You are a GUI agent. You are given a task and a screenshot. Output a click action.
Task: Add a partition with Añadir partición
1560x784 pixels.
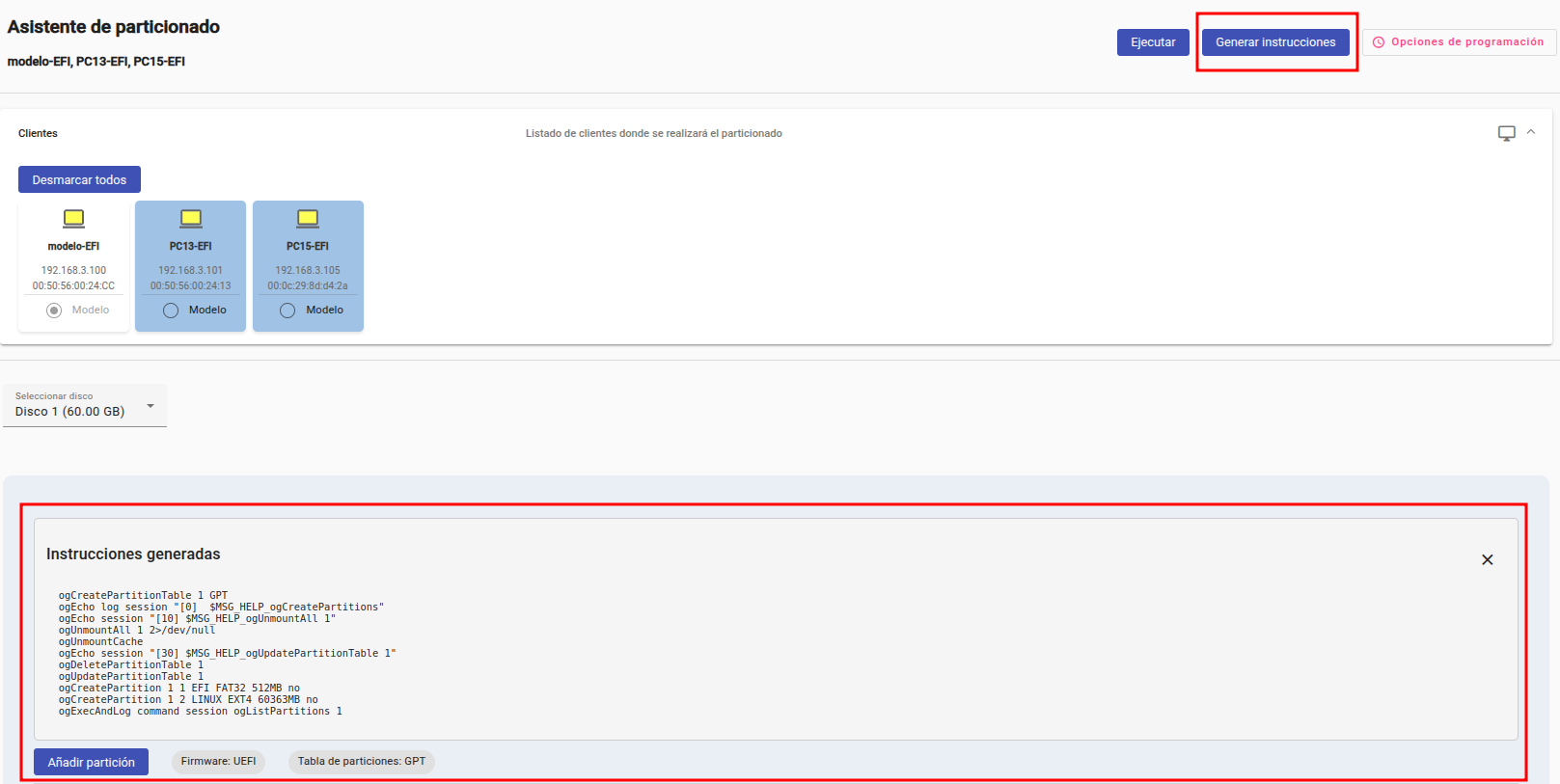pyautogui.click(x=92, y=762)
